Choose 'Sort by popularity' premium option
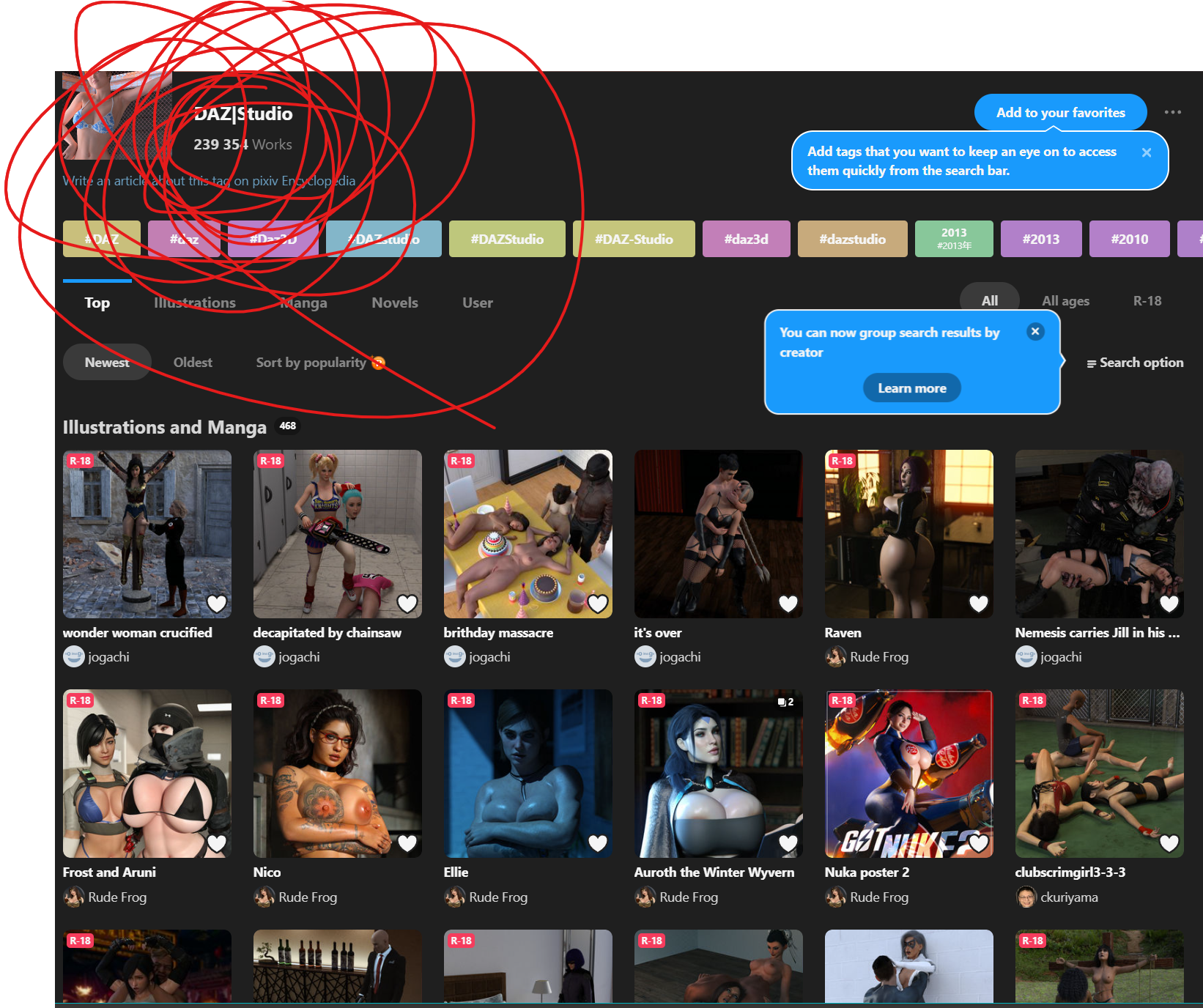Image resolution: width=1203 pixels, height=1008 pixels. click(320, 362)
